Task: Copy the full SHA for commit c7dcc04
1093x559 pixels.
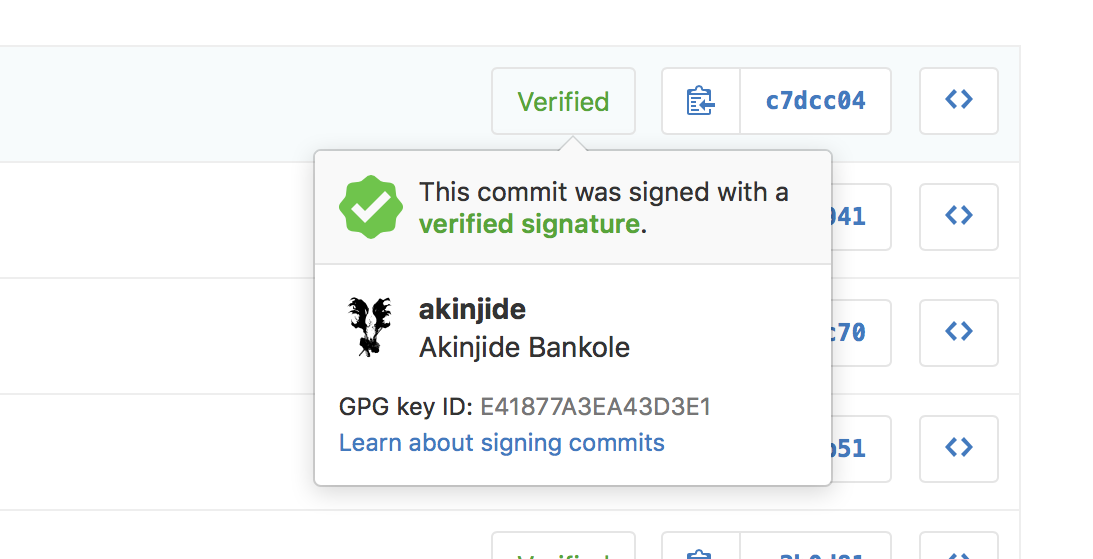Action: (701, 101)
